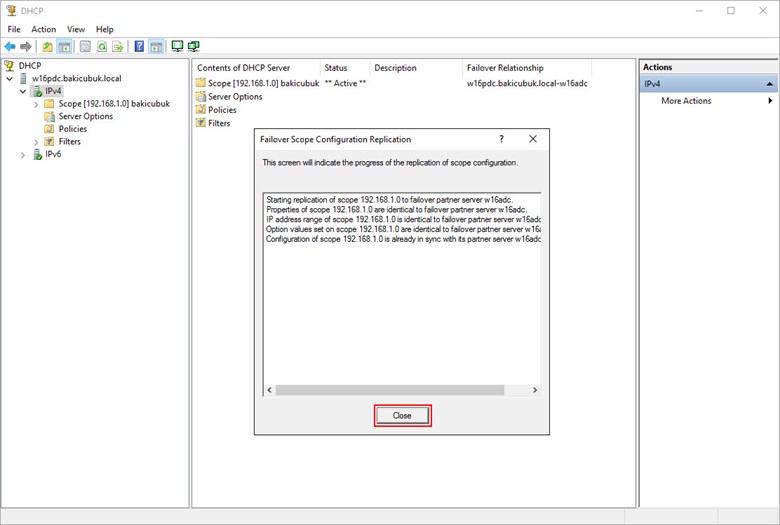Collapse the w16pdc.bakicubuk.local server node

10,78
